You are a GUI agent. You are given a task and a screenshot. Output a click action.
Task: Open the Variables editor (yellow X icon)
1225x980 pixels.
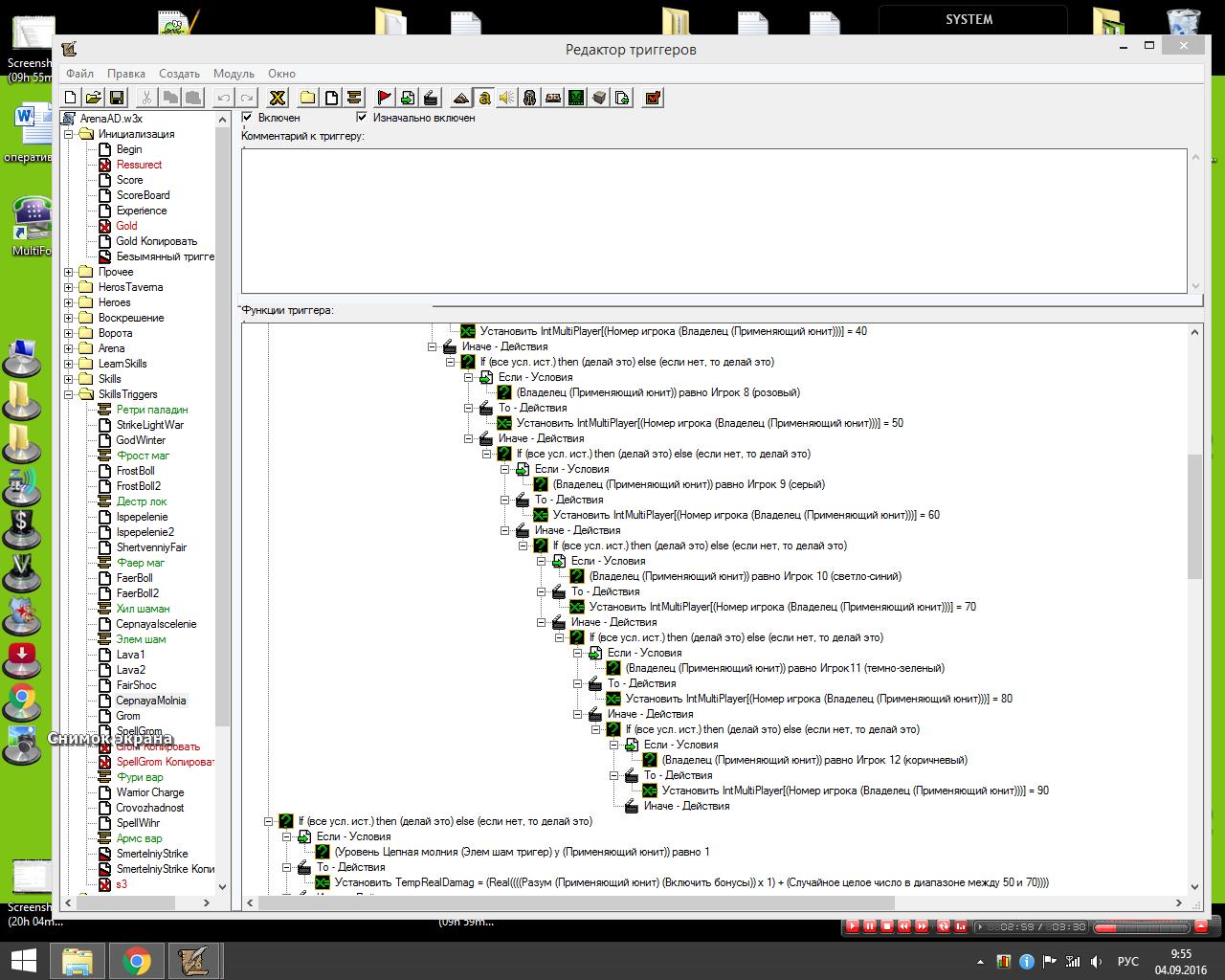277,98
